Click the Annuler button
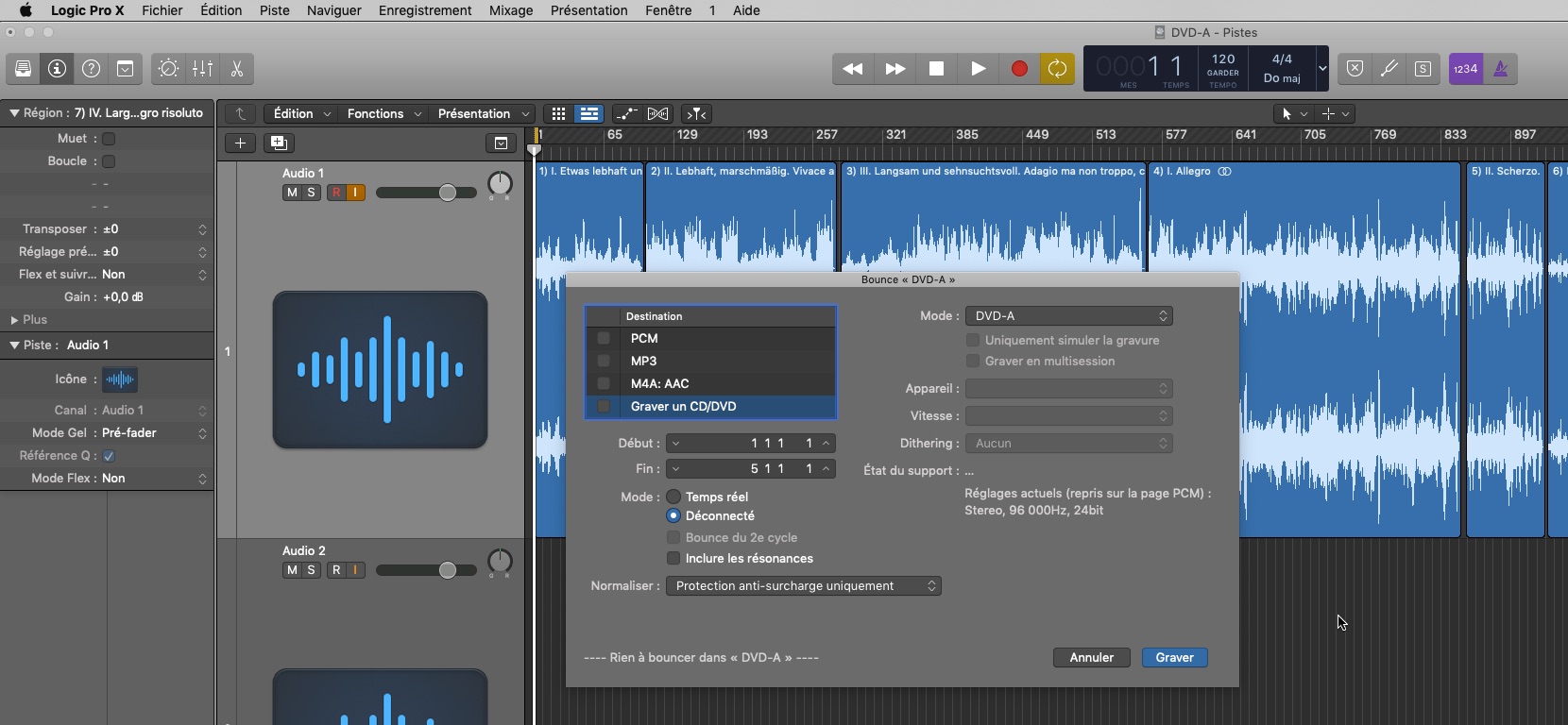 tap(1092, 657)
